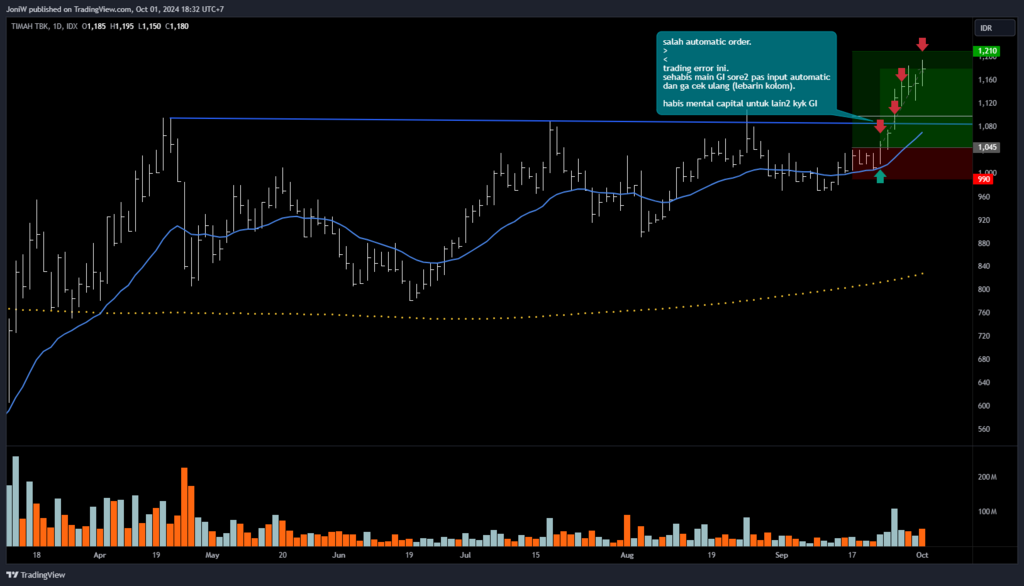Click the gray 1,045 entry price label

(986, 147)
